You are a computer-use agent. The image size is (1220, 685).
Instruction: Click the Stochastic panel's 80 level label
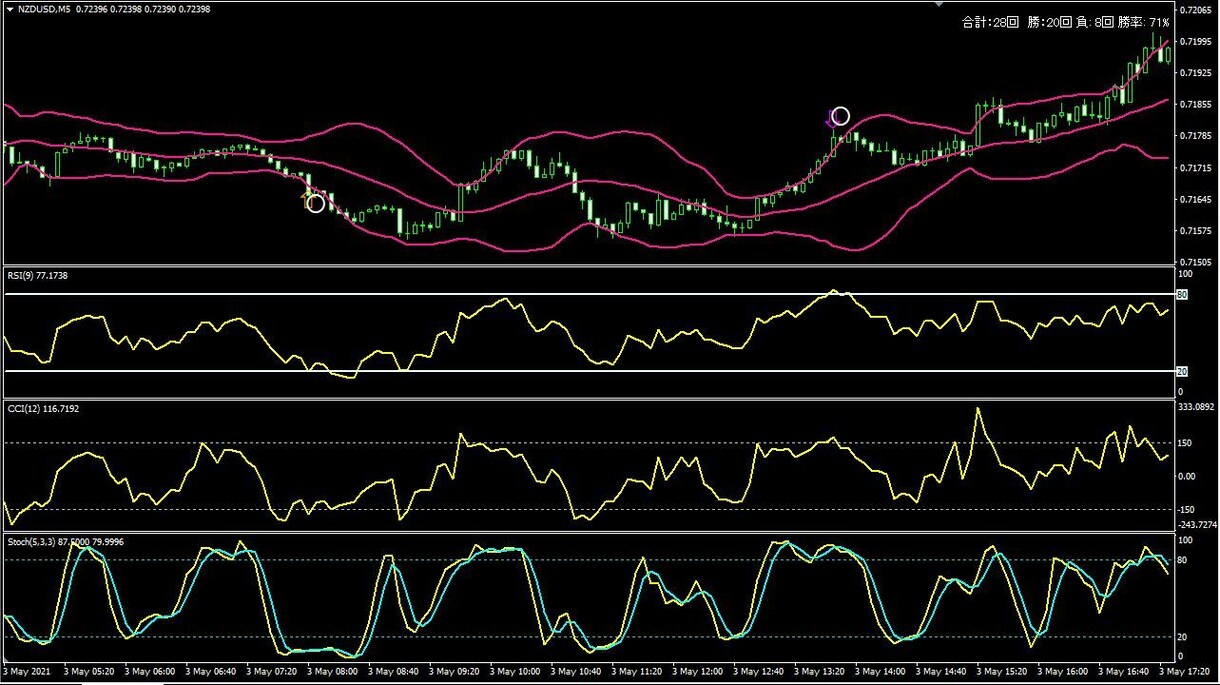point(1183,560)
